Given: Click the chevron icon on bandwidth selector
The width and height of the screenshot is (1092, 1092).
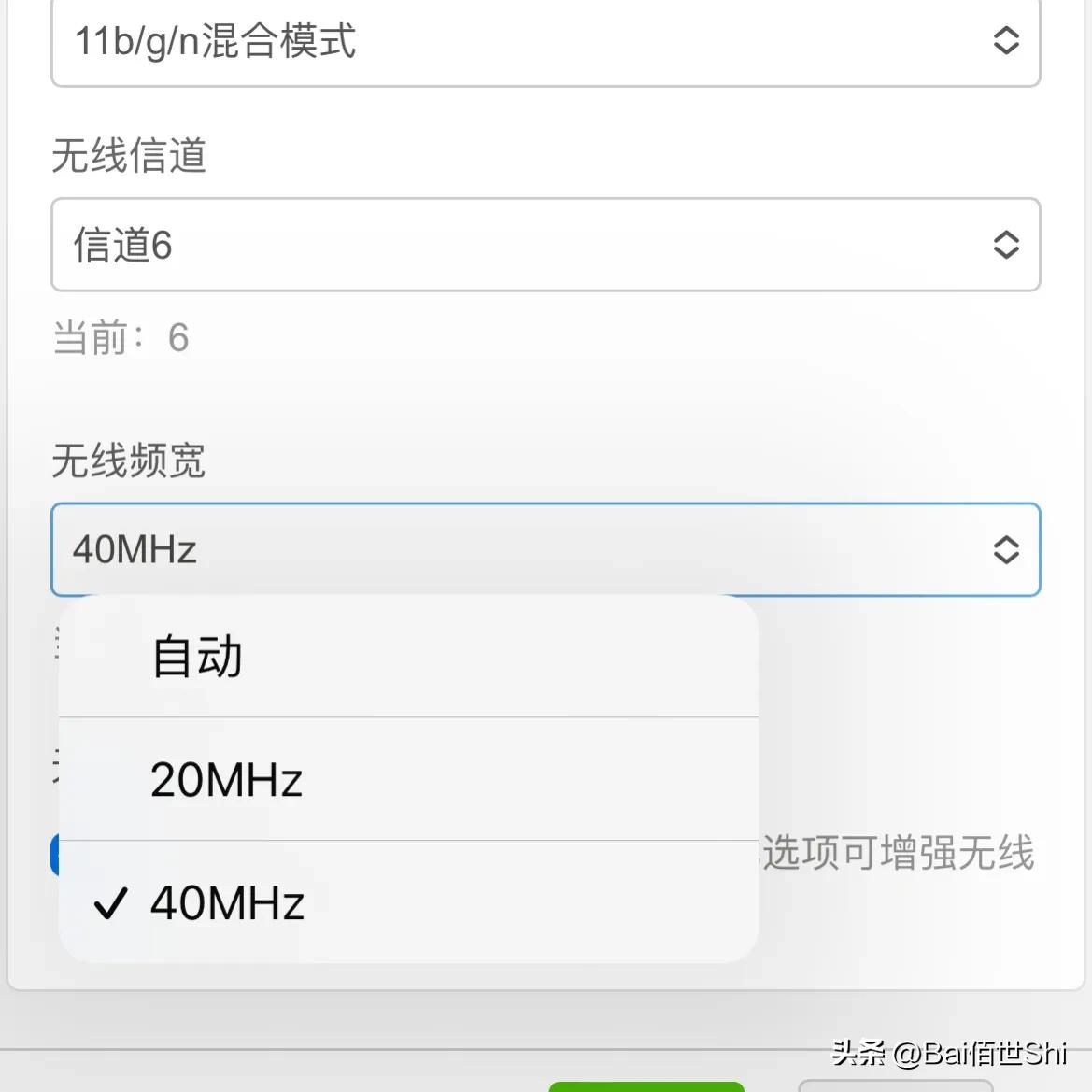Looking at the screenshot, I should click(1006, 551).
